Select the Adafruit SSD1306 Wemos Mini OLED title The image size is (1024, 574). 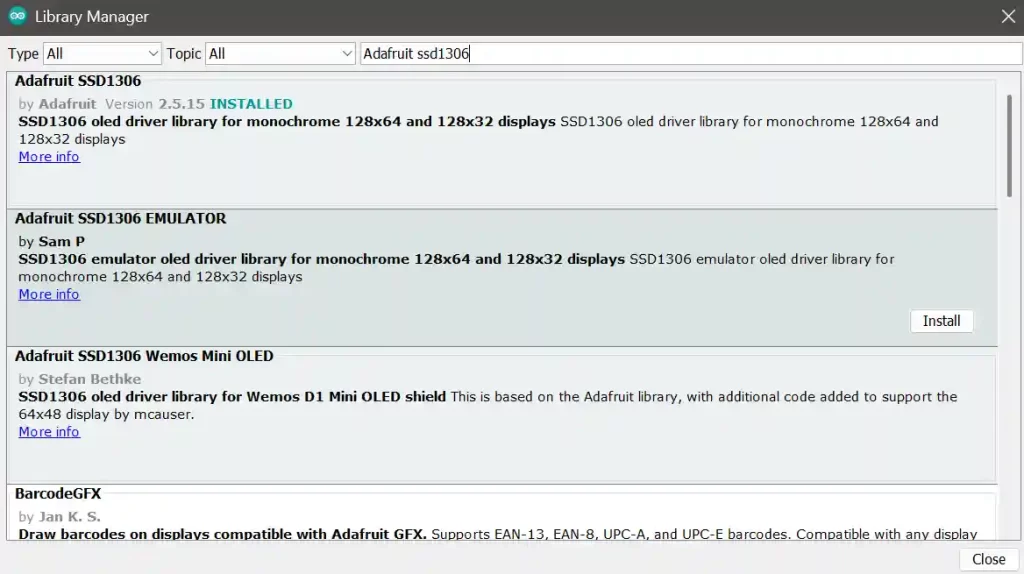[x=144, y=356]
